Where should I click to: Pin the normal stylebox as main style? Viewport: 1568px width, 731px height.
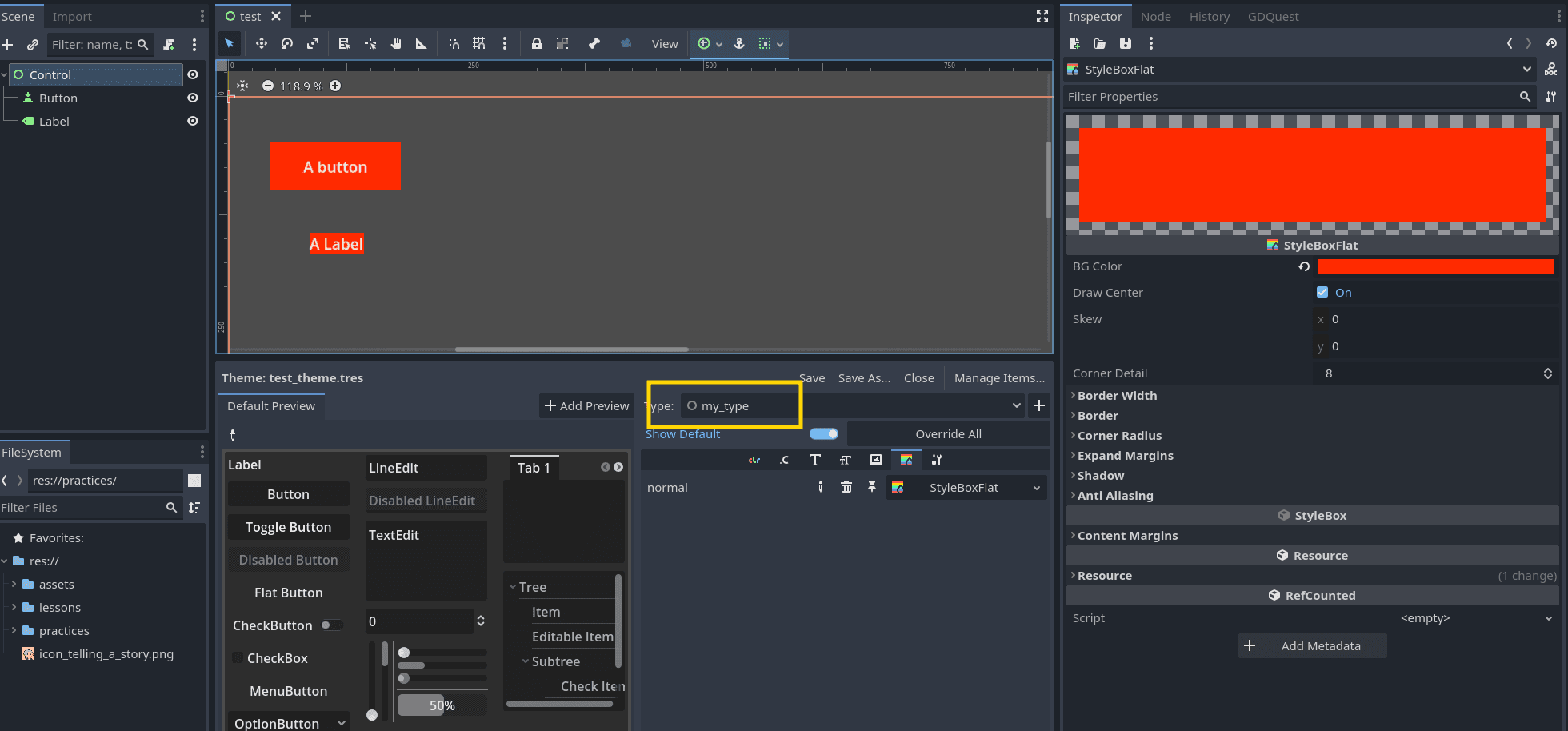point(872,487)
